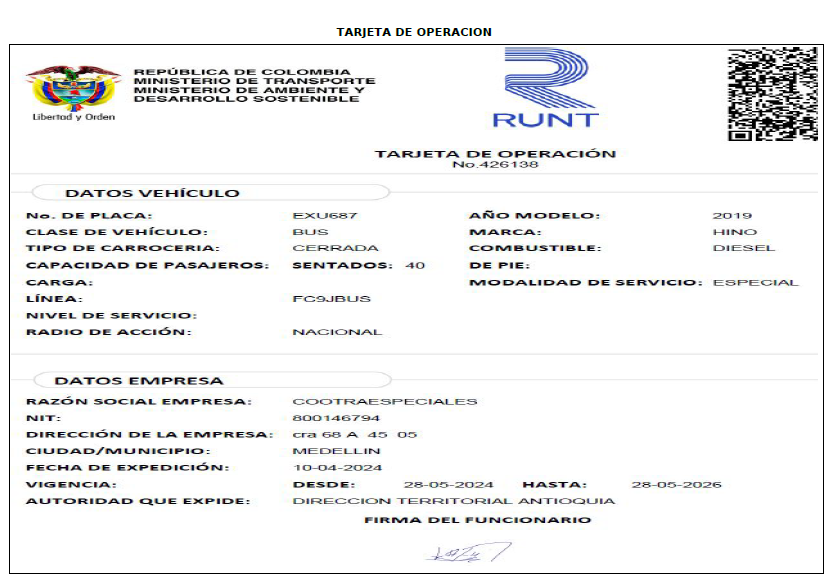Screen dimensions: 838x581
Task: Click the page title TARJETA DE OPERACION
Action: [x=414, y=32]
